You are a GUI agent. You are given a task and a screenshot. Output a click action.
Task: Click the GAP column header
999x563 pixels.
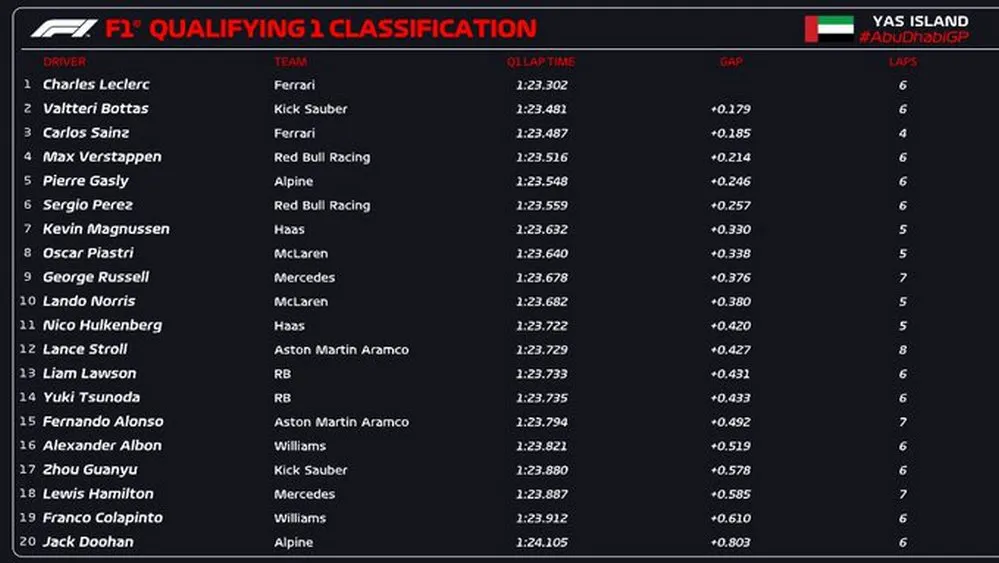(731, 62)
